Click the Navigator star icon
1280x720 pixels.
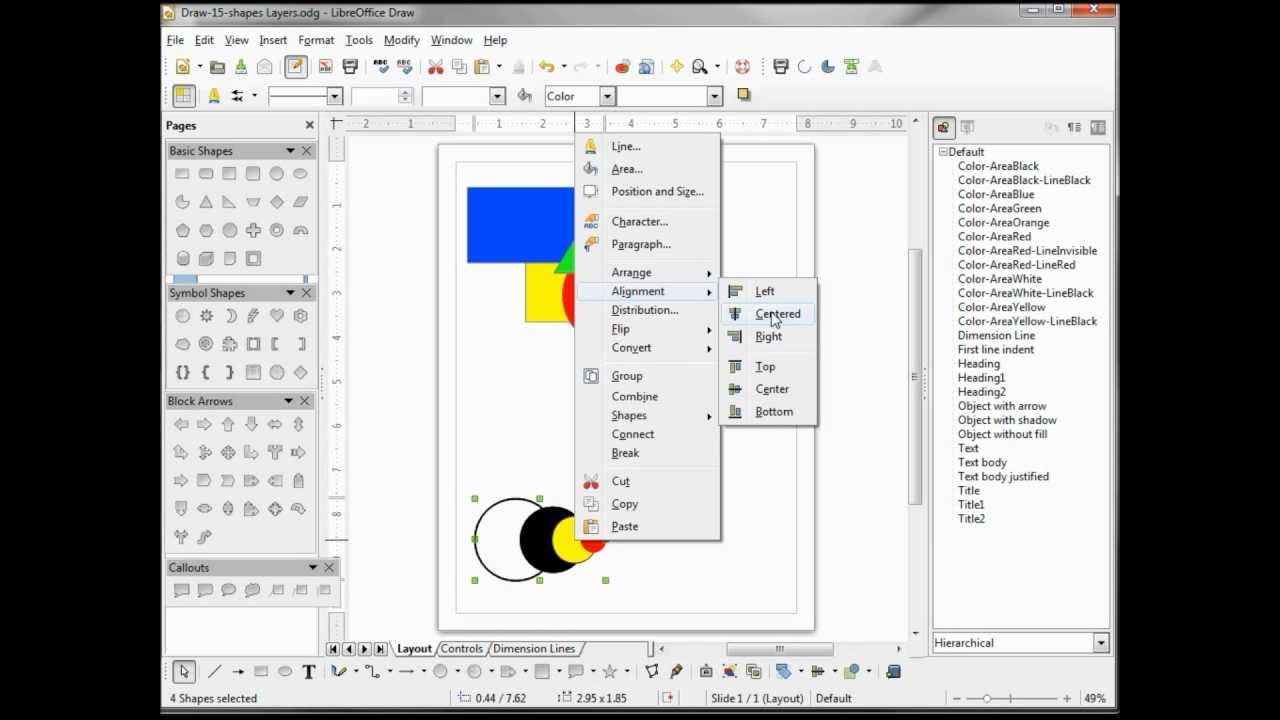tap(677, 67)
